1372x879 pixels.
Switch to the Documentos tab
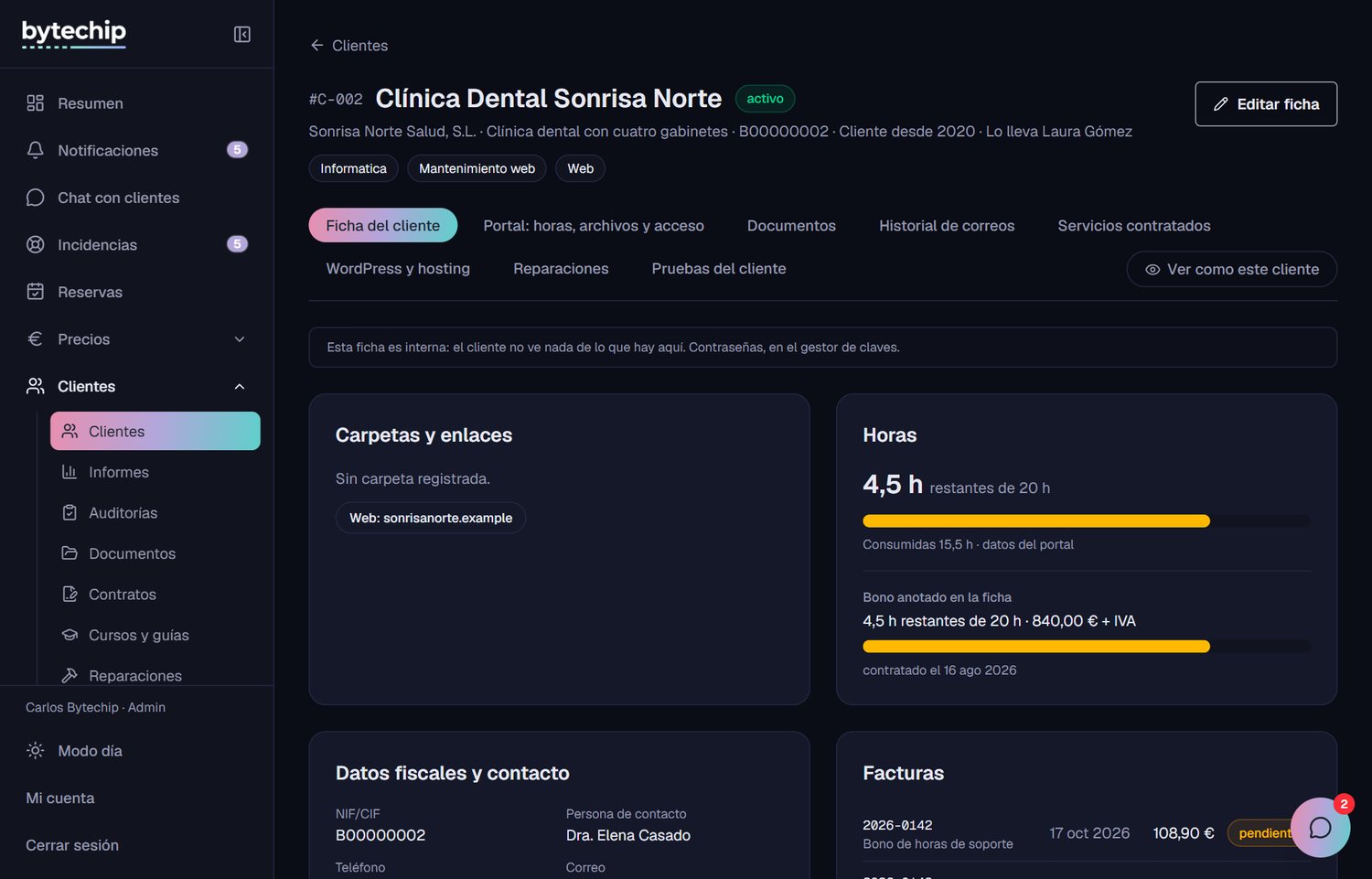(x=791, y=225)
